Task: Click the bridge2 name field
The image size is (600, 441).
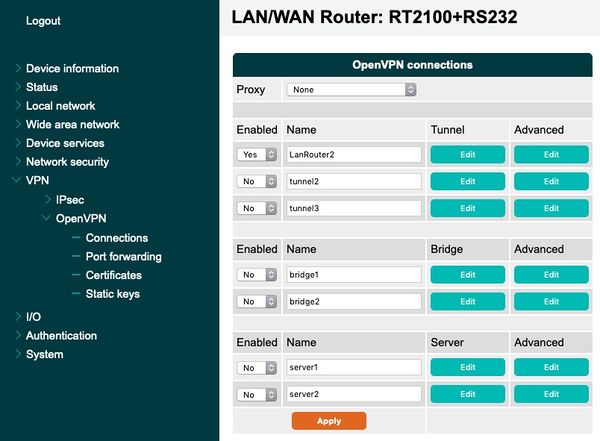Action: pos(354,302)
